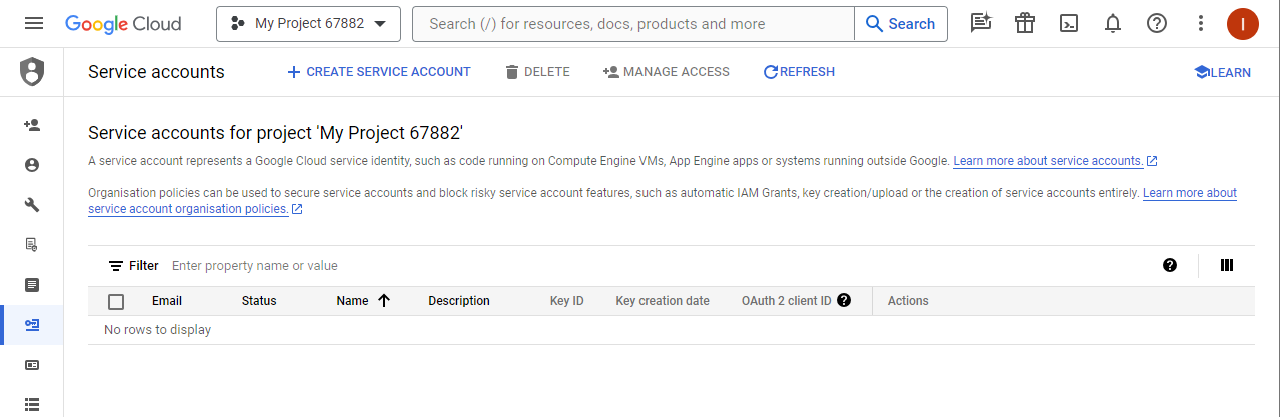This screenshot has height=417, width=1280.
Task: Click the wrench tools sidebar icon
Action: (x=32, y=205)
